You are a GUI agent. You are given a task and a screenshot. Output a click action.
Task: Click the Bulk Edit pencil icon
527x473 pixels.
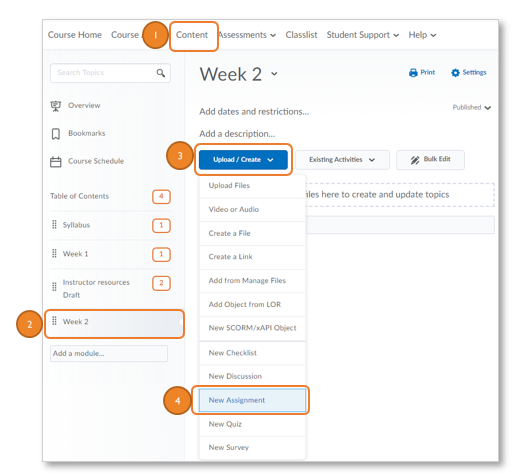coord(415,160)
